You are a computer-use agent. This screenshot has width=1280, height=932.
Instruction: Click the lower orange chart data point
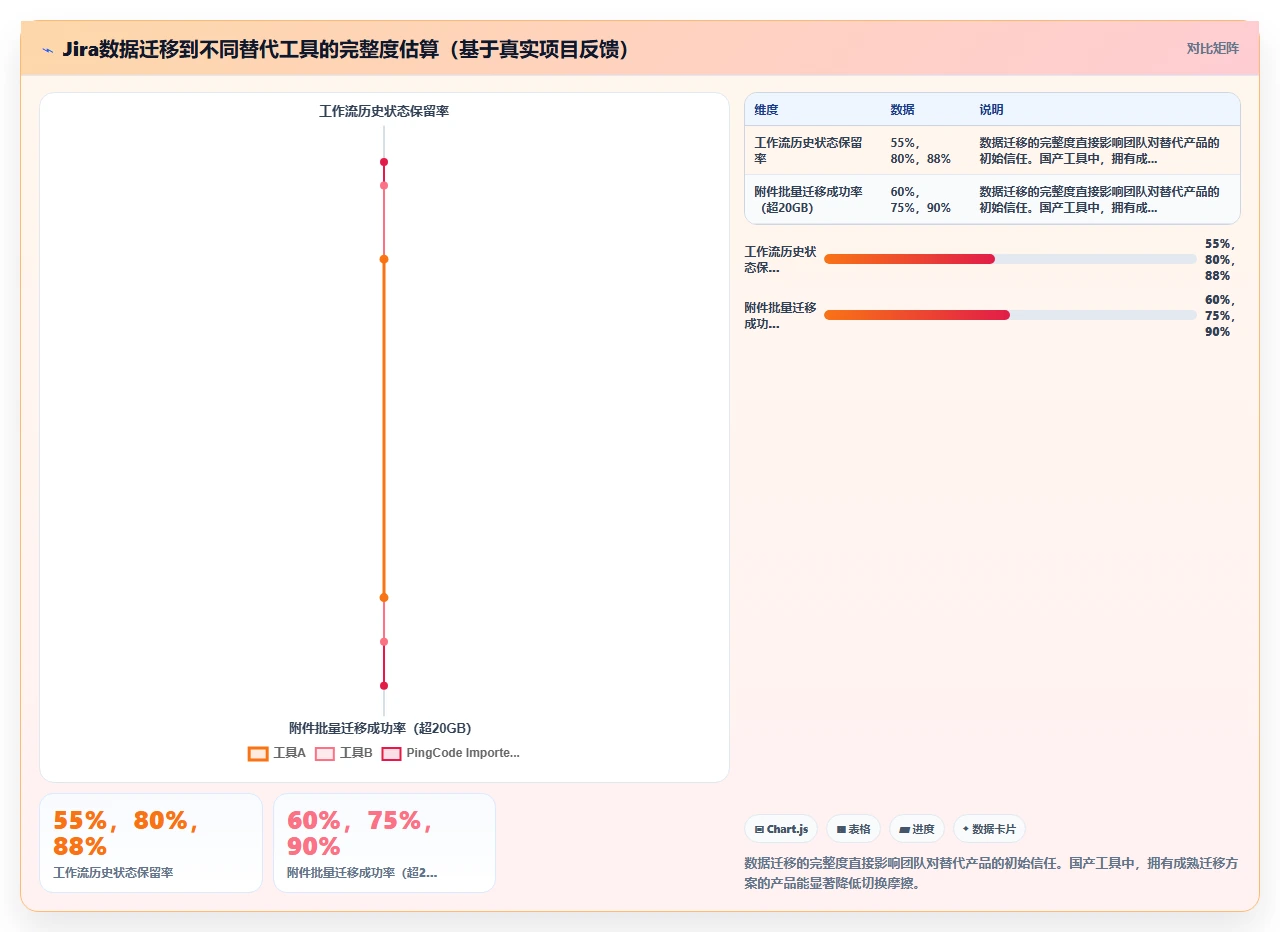[x=384, y=597]
